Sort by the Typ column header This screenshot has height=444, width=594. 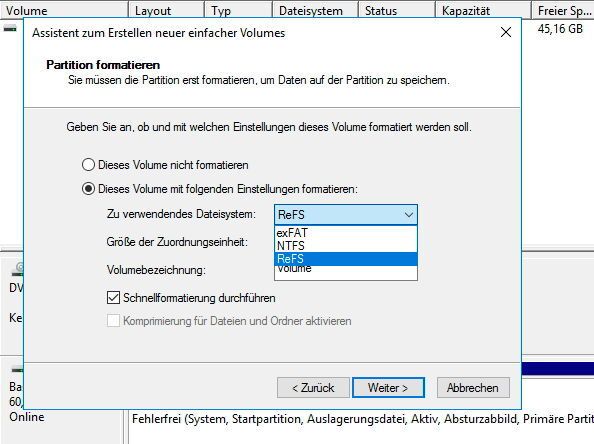point(239,10)
